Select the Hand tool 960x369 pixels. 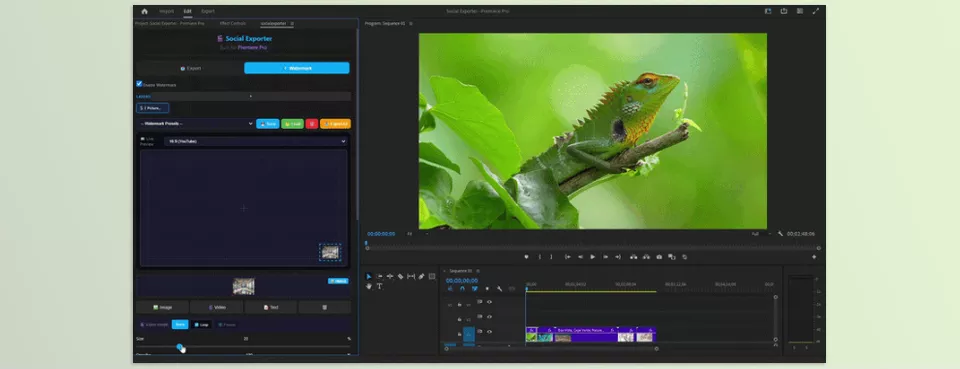tap(369, 286)
